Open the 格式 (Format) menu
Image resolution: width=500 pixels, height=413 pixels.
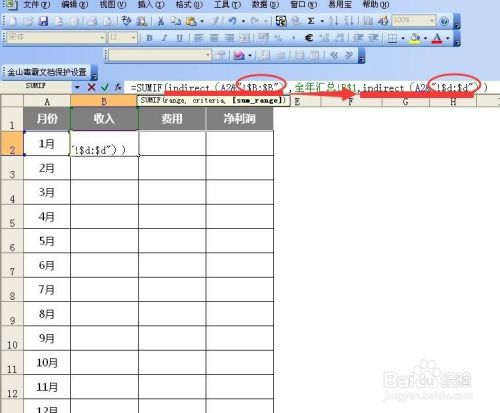189,5
